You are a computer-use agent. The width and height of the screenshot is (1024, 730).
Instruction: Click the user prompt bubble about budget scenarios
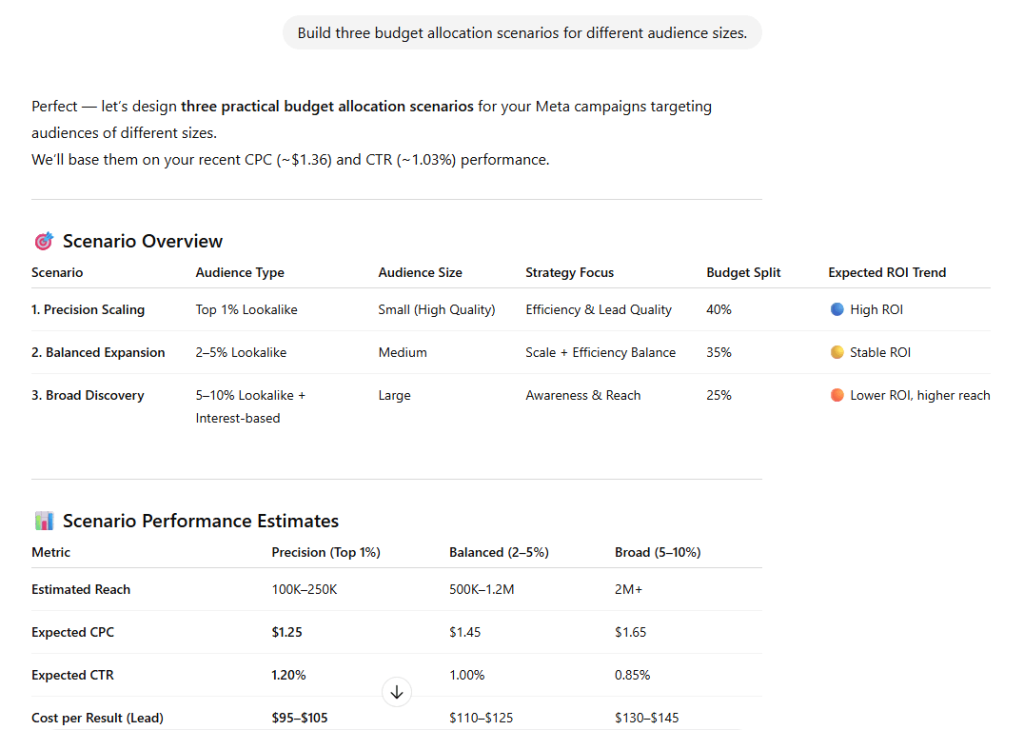521,32
